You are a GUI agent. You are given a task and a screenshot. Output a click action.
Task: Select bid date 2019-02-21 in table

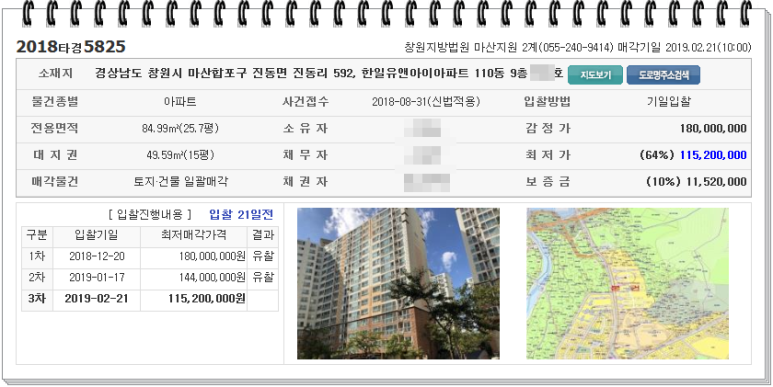pos(96,299)
